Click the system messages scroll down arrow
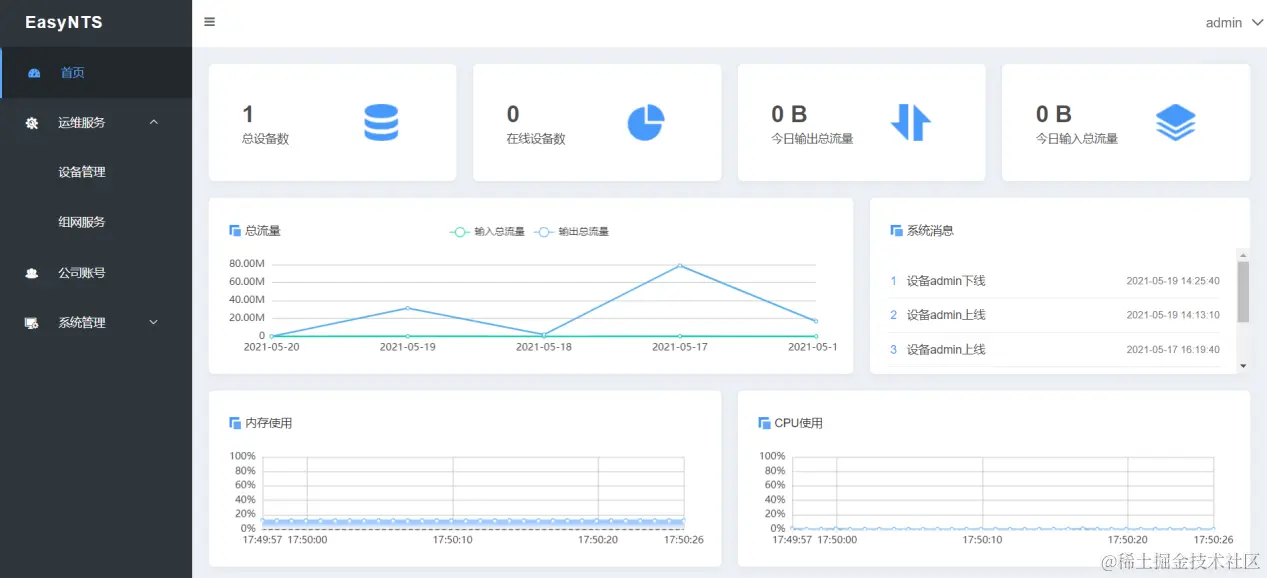Viewport: 1267px width, 578px height. [1243, 366]
